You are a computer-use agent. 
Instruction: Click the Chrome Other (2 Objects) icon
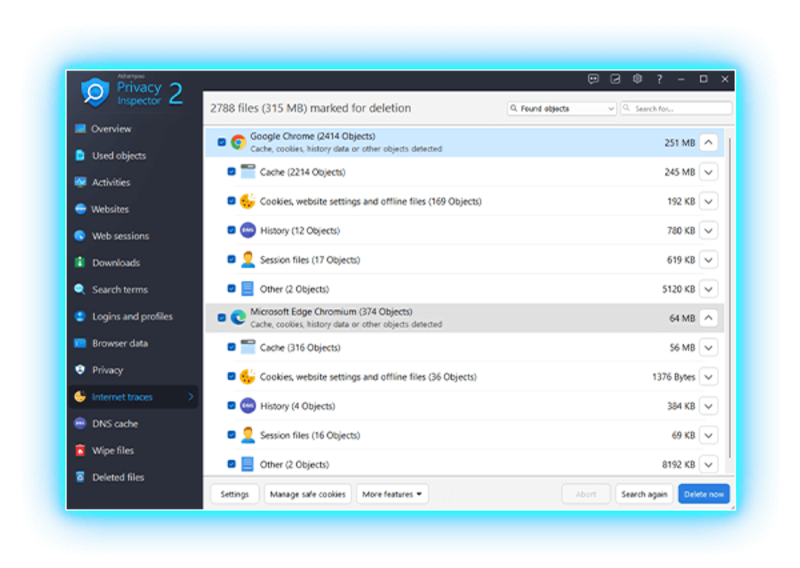[x=247, y=289]
